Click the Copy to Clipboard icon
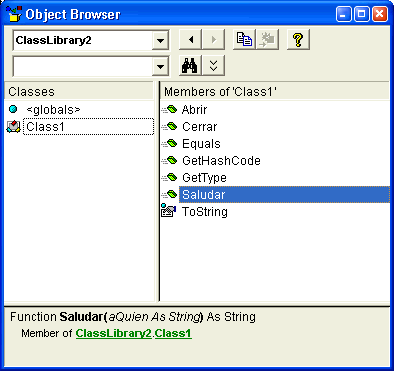This screenshot has height=371, width=394. pos(244,40)
